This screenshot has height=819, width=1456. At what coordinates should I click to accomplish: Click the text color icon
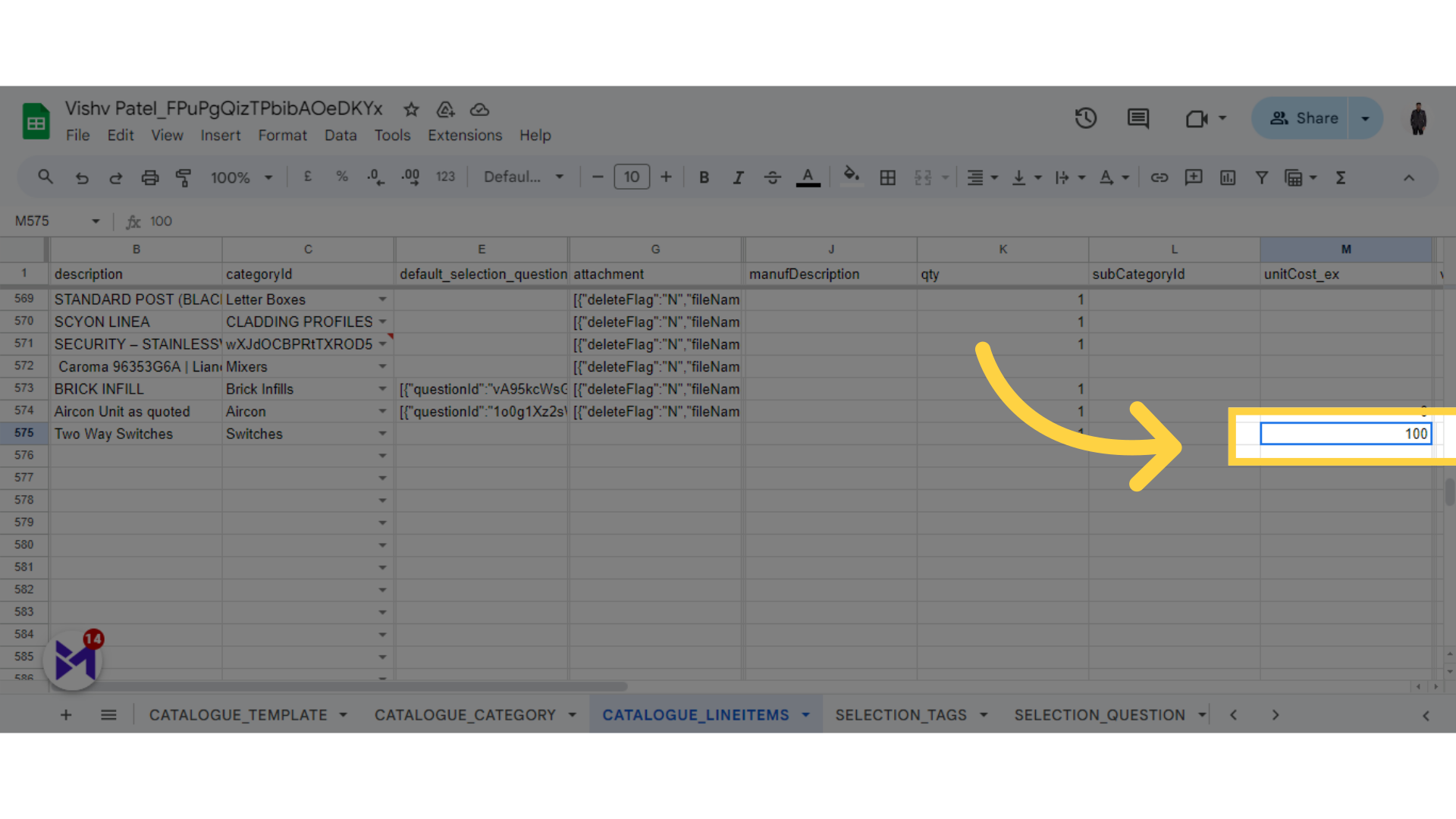click(x=808, y=178)
